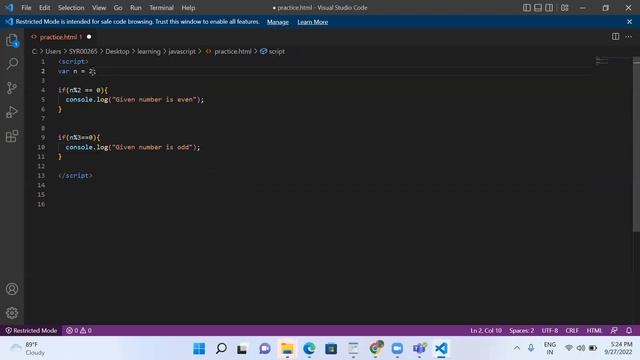Click the ENG IN language indicator
Screen dimensions: 640x360
point(550,349)
